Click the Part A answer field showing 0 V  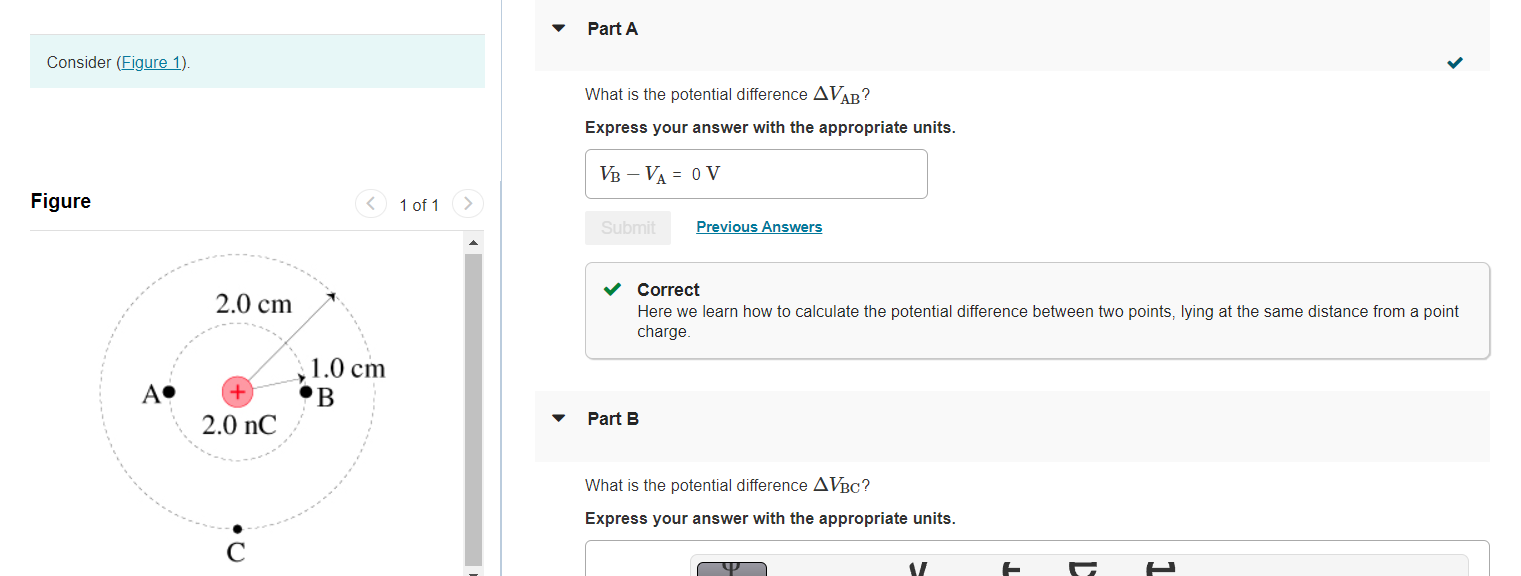click(x=755, y=173)
